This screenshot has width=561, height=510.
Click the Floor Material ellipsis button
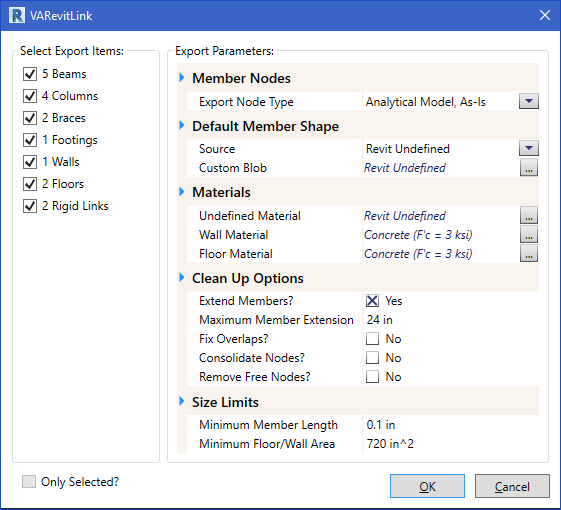pos(529,253)
